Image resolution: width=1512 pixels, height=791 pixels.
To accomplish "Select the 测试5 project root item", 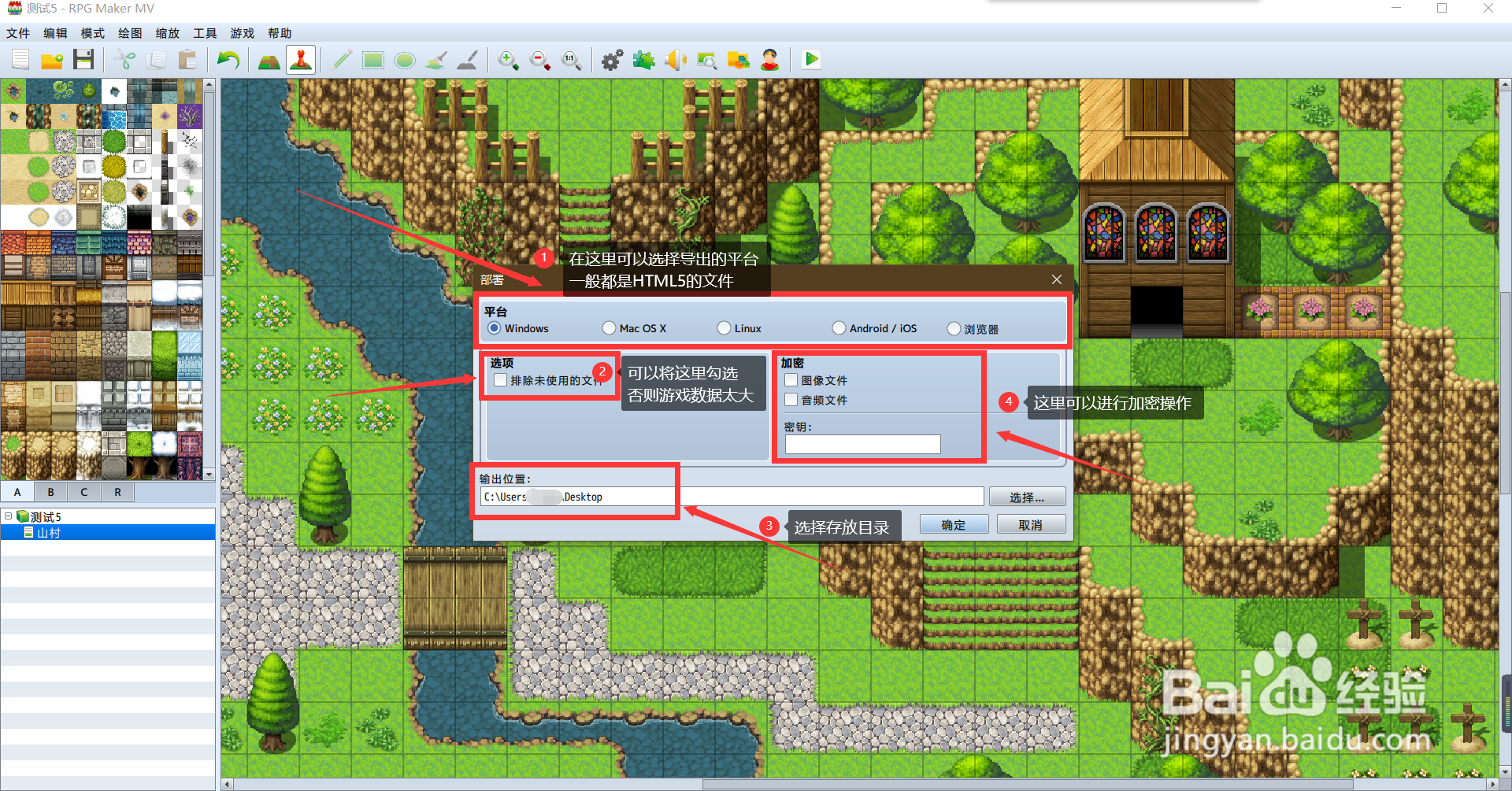I will [x=46, y=516].
